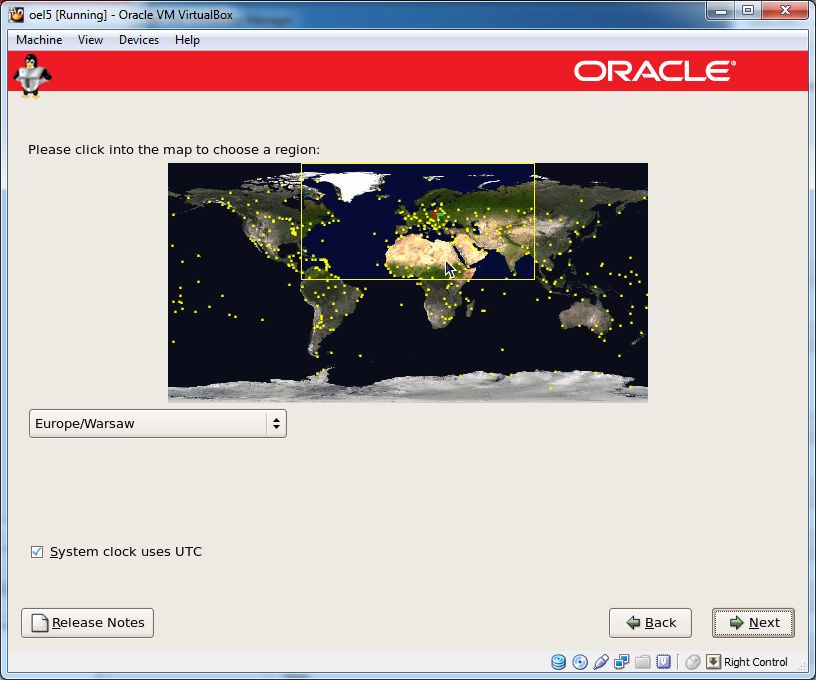The width and height of the screenshot is (816, 680).
Task: Open the Machine menu
Action: coord(39,40)
